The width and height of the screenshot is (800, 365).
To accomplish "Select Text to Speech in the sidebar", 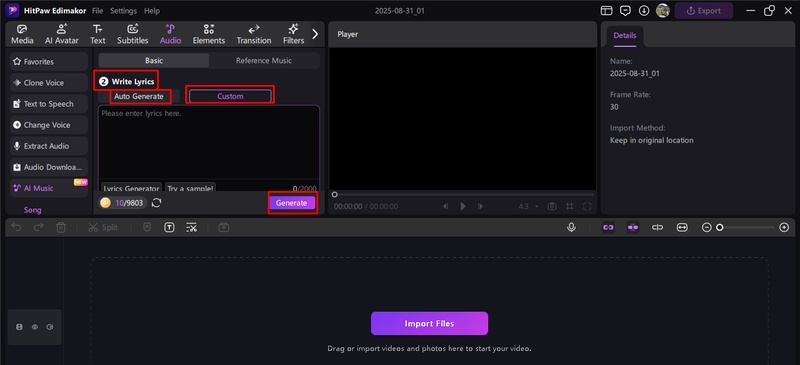I will tap(48, 104).
